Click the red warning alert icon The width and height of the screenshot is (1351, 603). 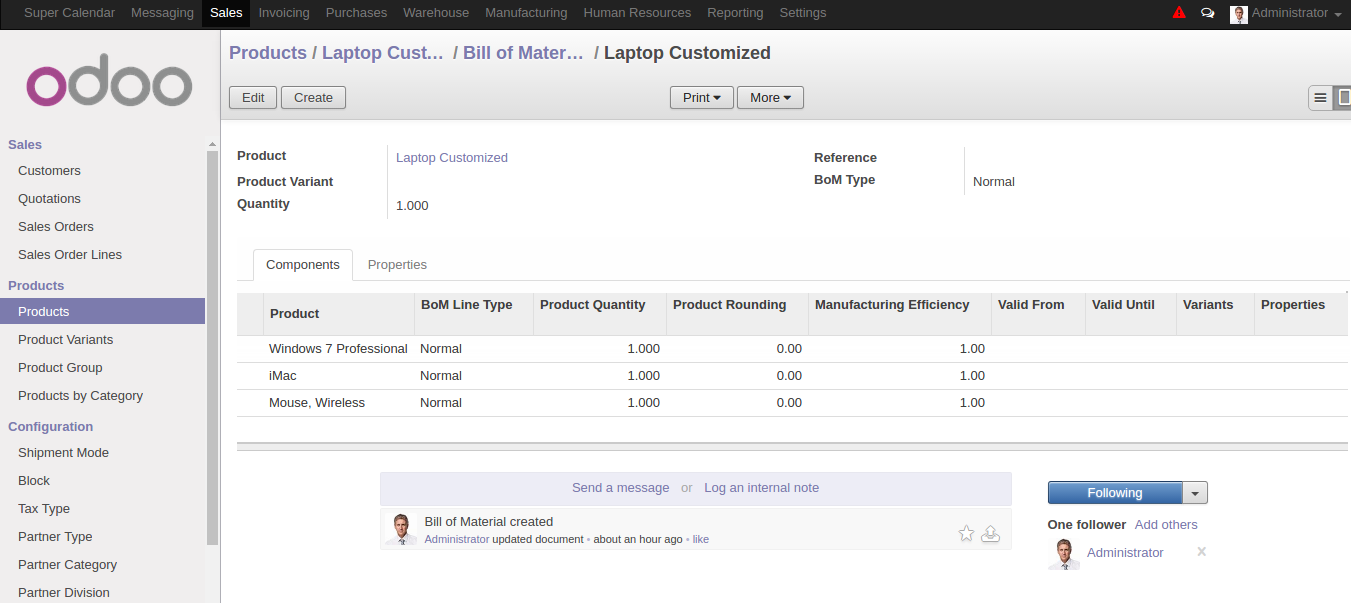[x=1179, y=13]
